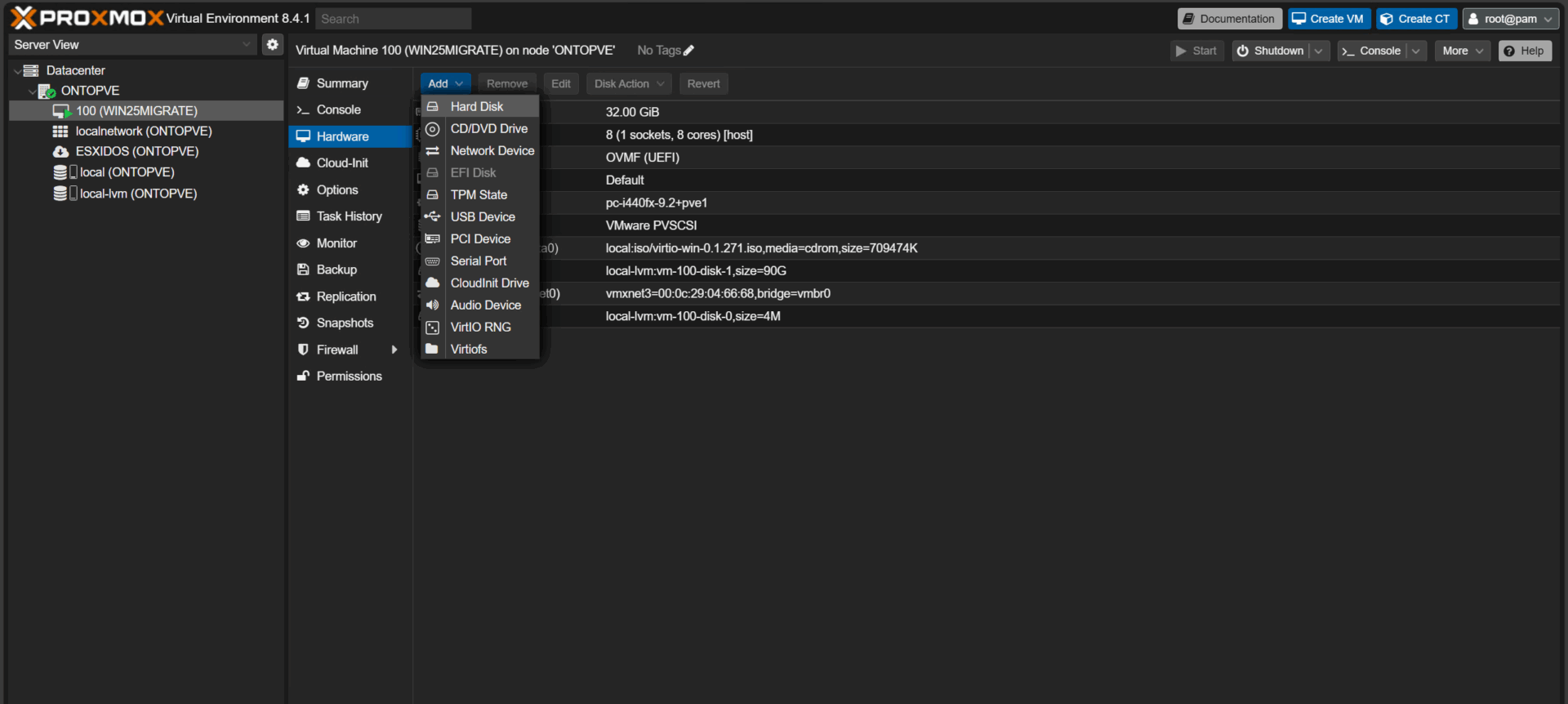Click the Shutdown button
The width and height of the screenshot is (1568, 704).
1271,51
